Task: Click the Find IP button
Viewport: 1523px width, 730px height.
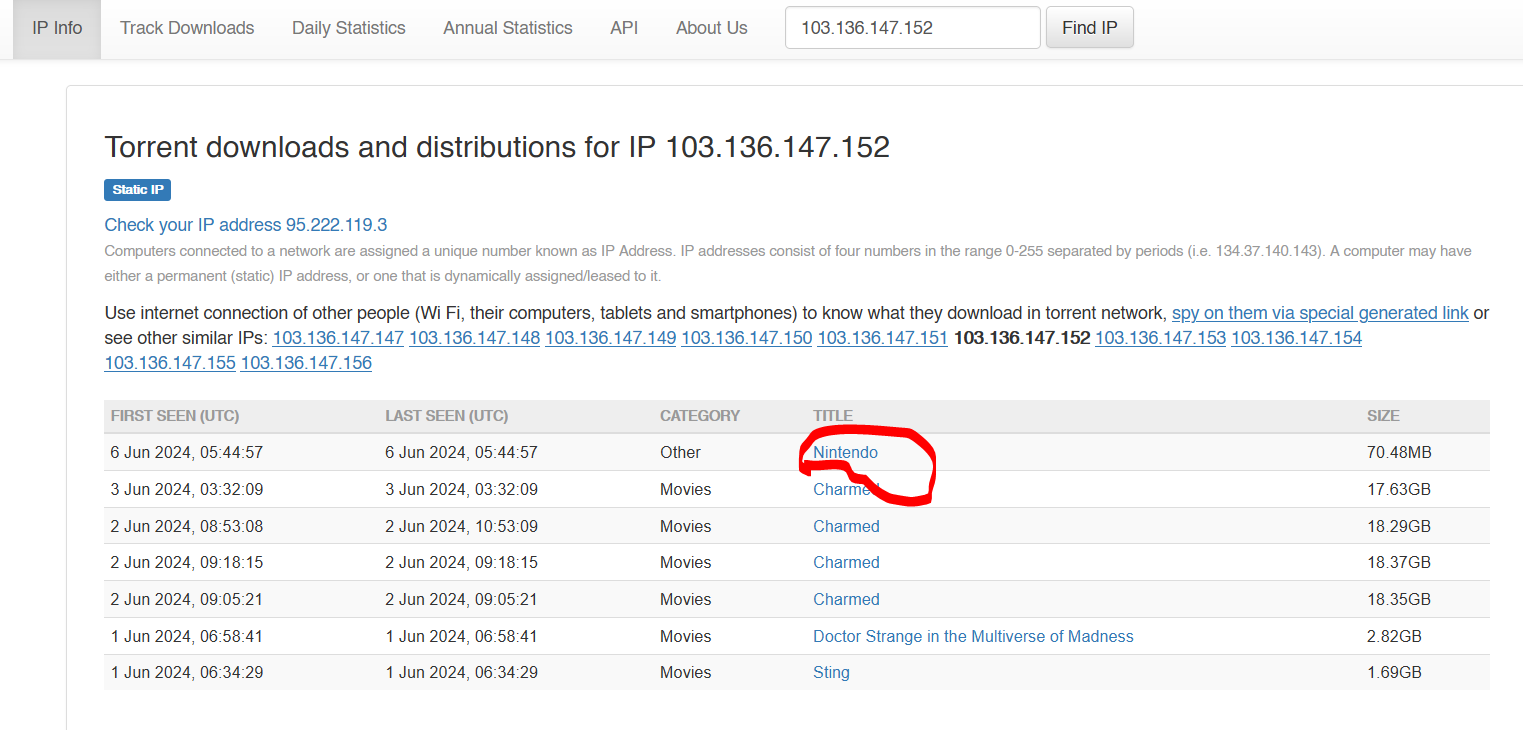Action: click(x=1090, y=28)
